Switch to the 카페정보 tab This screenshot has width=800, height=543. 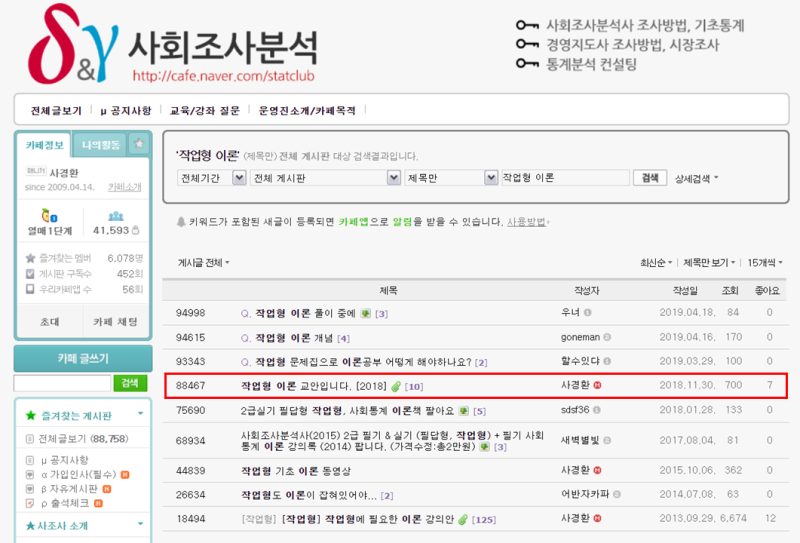point(44,145)
